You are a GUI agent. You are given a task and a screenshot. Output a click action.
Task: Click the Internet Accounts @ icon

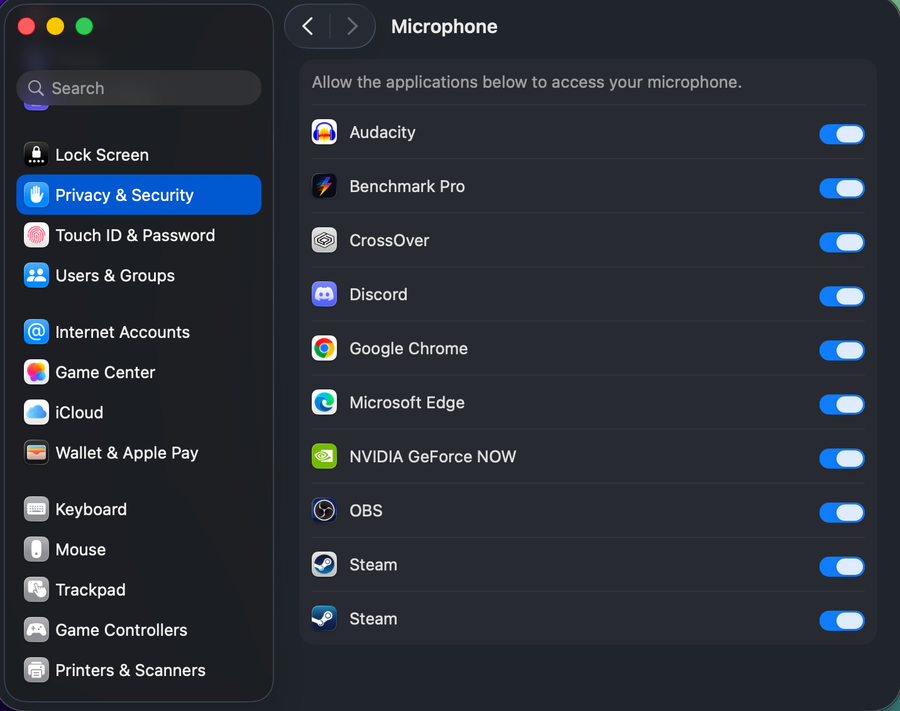[x=36, y=332]
